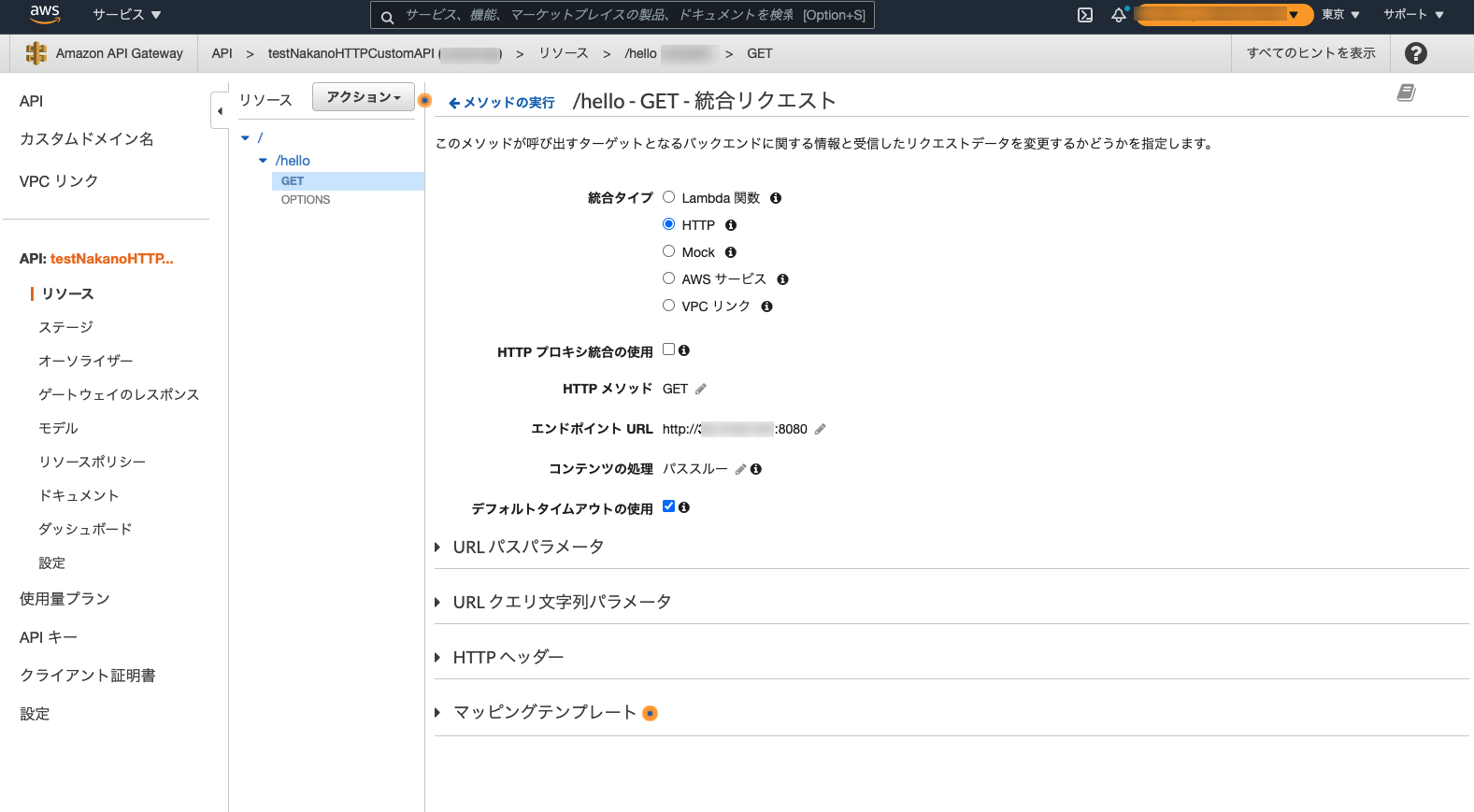Open VPC リンク in left sidebar
This screenshot has width=1474, height=812.
59,181
